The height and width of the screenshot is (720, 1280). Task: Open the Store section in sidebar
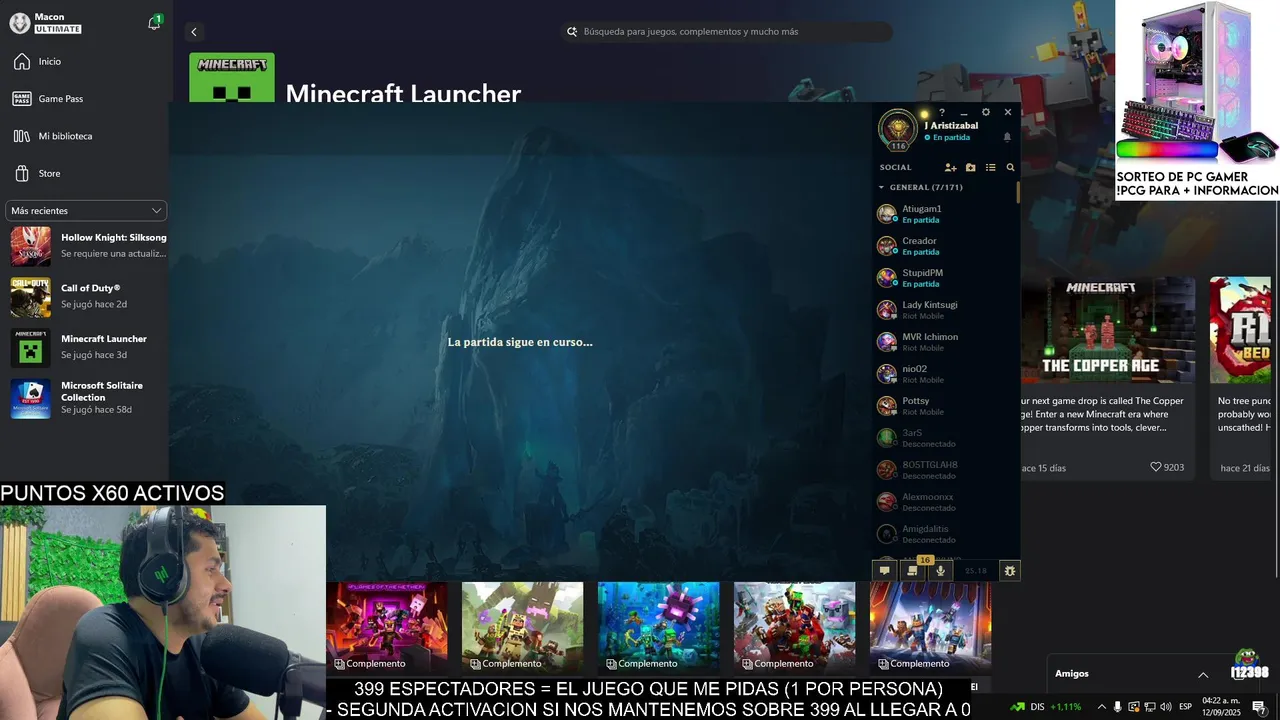click(85, 174)
